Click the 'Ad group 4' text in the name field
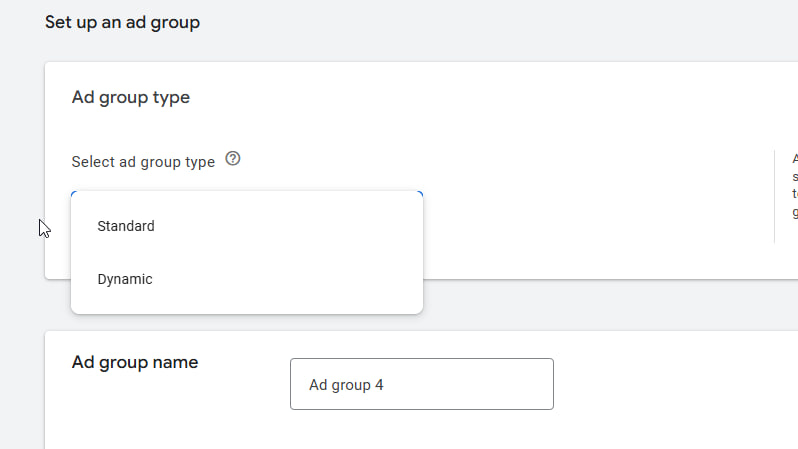798x449 pixels. point(346,385)
